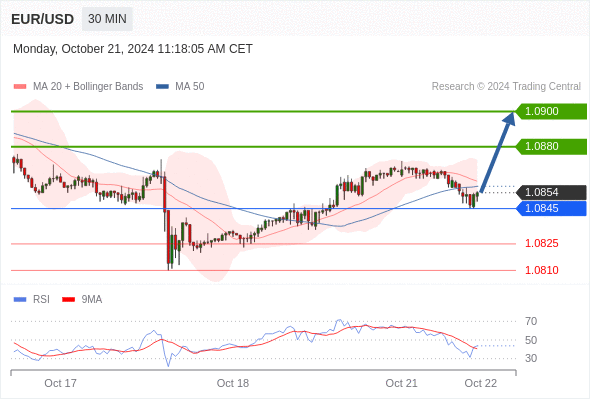
Task: Click the 1.0854 current price label
Action: click(551, 192)
